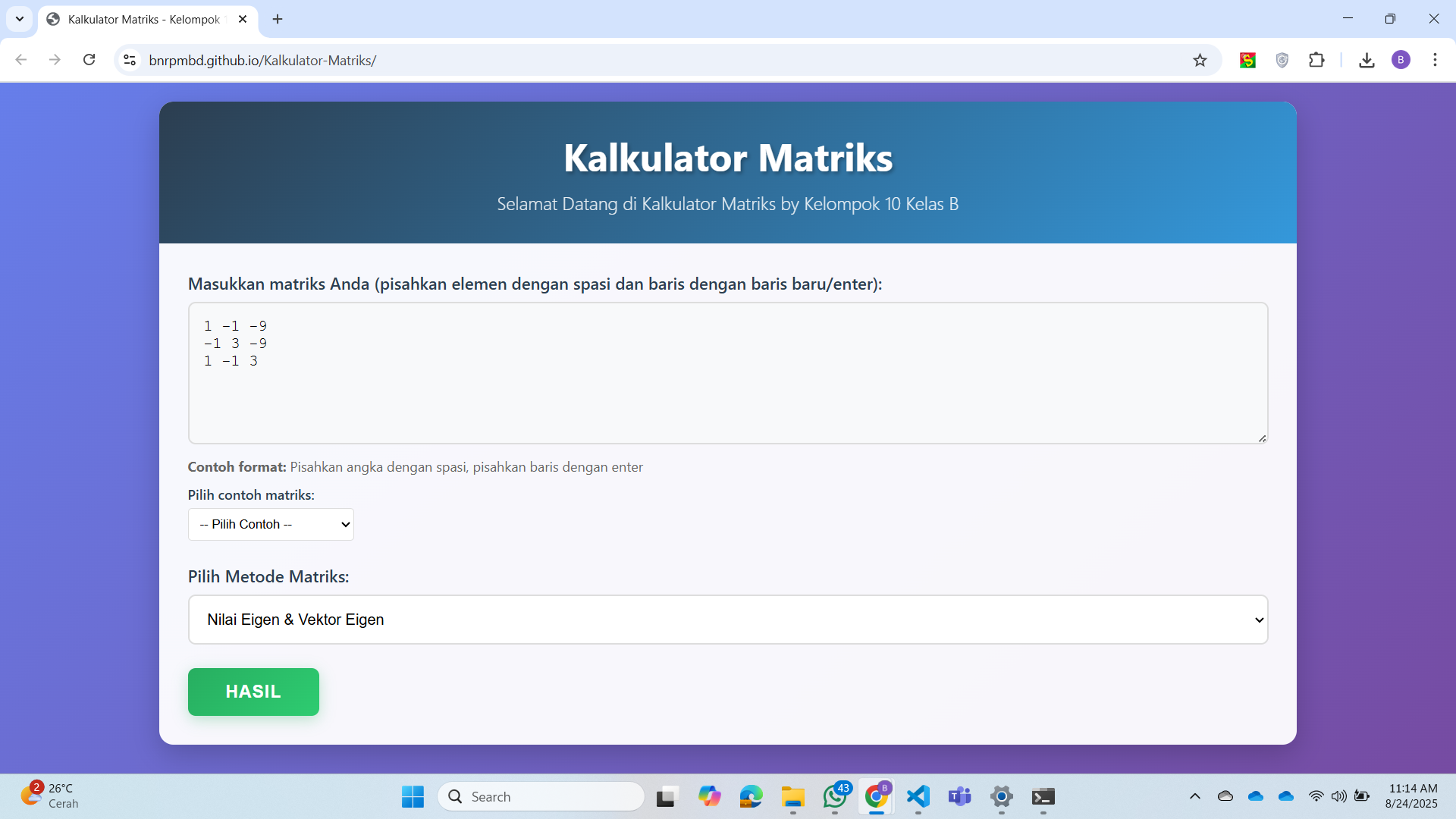The width and height of the screenshot is (1456, 819).
Task: Click the taskbar Search box
Action: point(541,797)
